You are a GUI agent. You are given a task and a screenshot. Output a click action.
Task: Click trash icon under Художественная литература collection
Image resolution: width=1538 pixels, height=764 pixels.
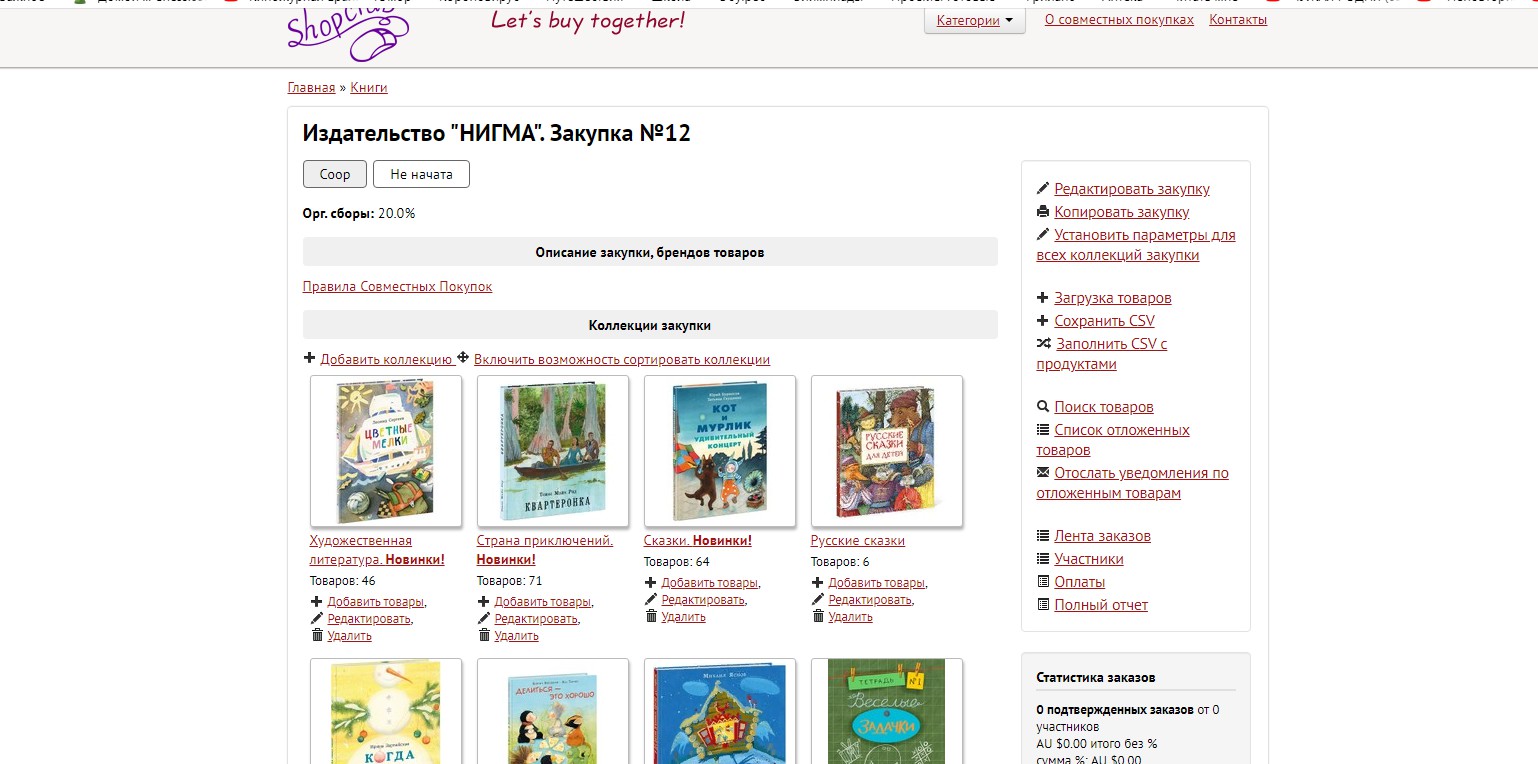[x=317, y=634]
